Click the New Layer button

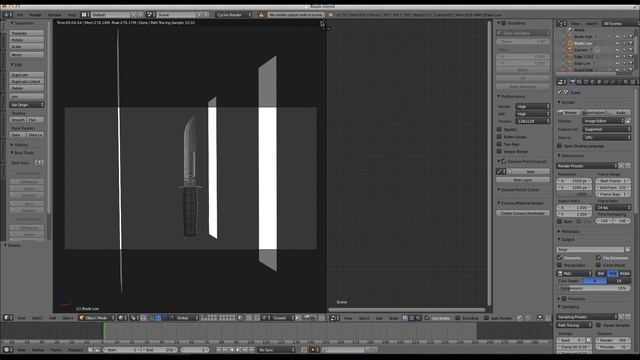pos(523,180)
